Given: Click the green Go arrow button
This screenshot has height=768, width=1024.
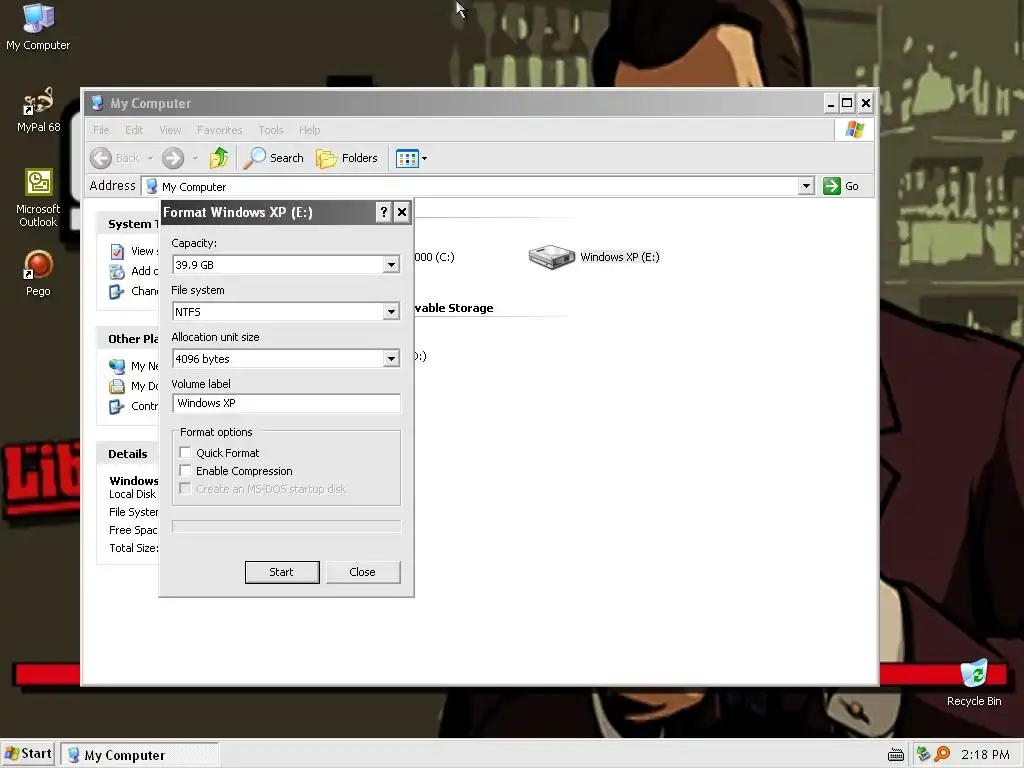Looking at the screenshot, I should tap(831, 186).
